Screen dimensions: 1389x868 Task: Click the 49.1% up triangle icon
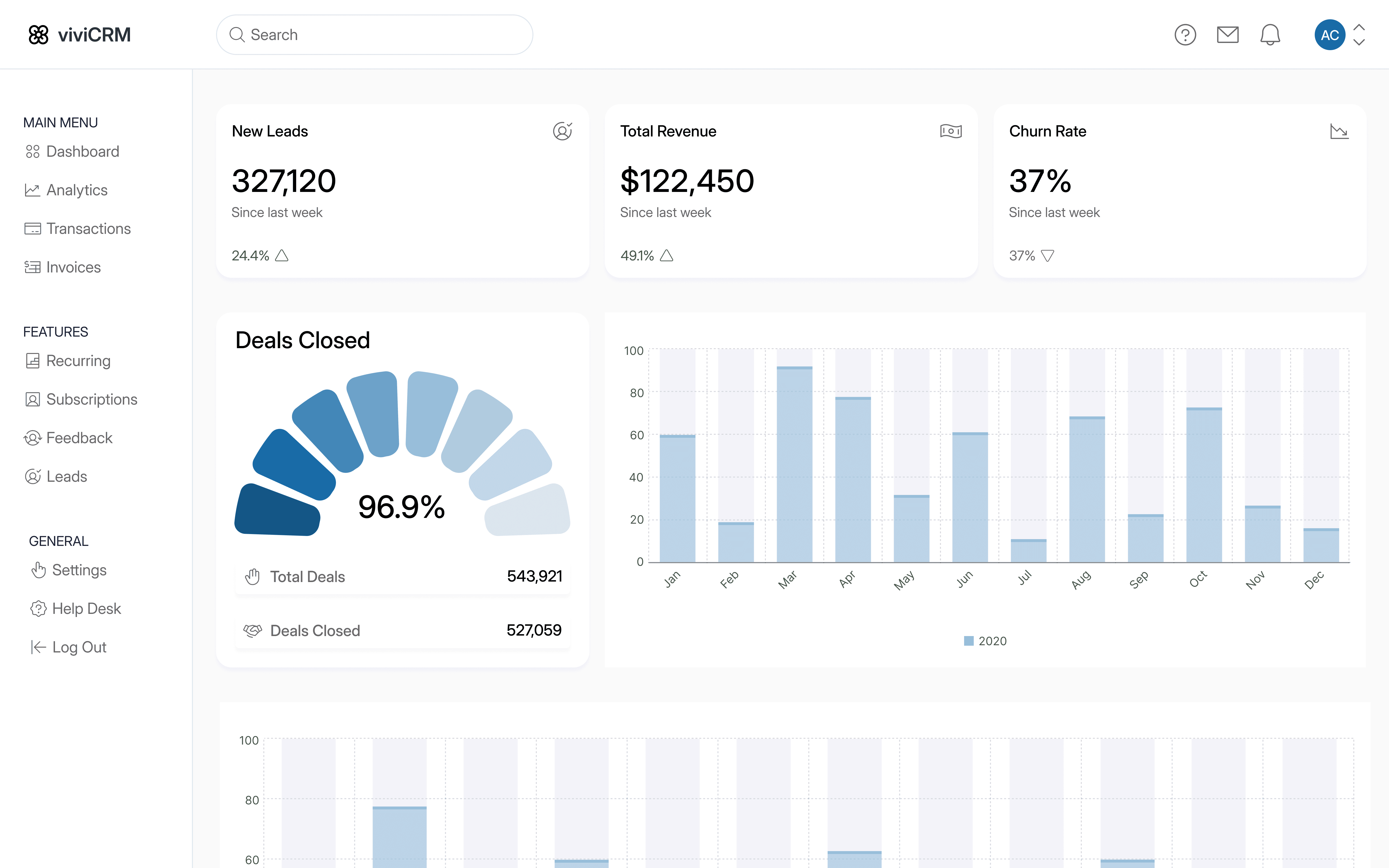pyautogui.click(x=666, y=256)
